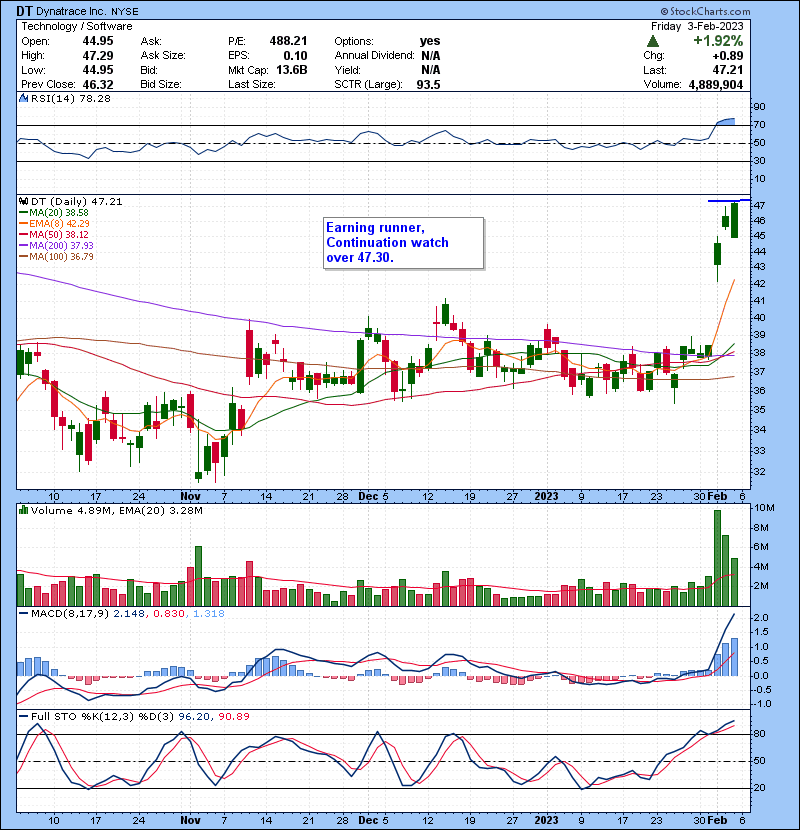Click the MA(50) 38.12 legend entry
Viewport: 800px width, 830px height.
coord(54,235)
